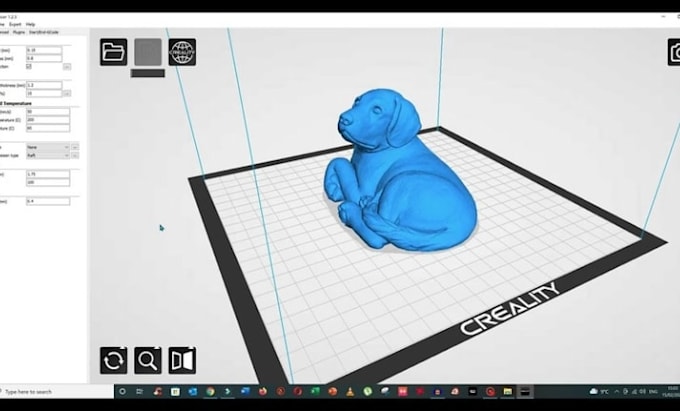Click the Rotate model tool icon
Viewport: 680px width, 411px height.
pos(114,360)
